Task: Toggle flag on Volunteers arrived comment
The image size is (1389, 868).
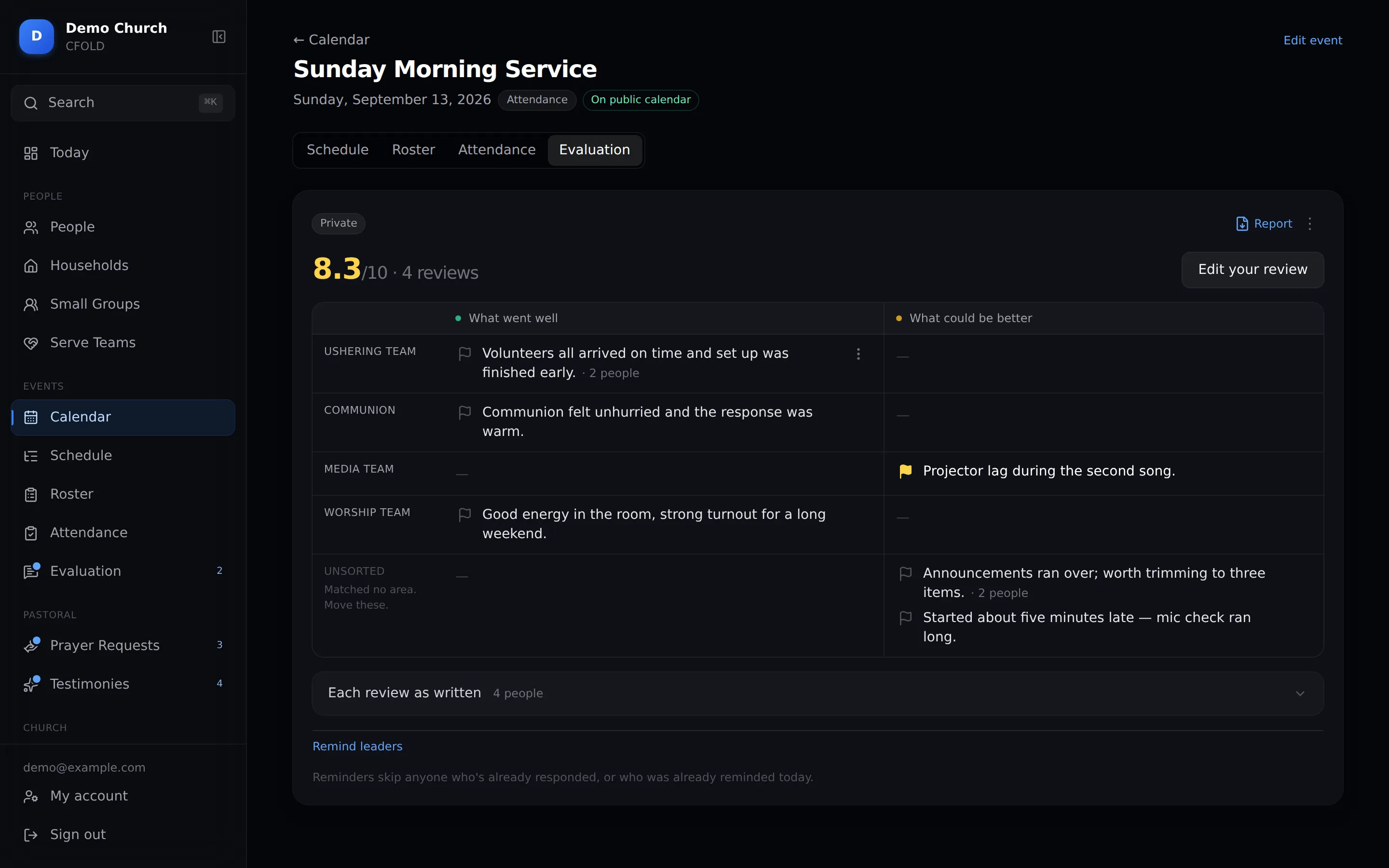Action: [x=465, y=353]
